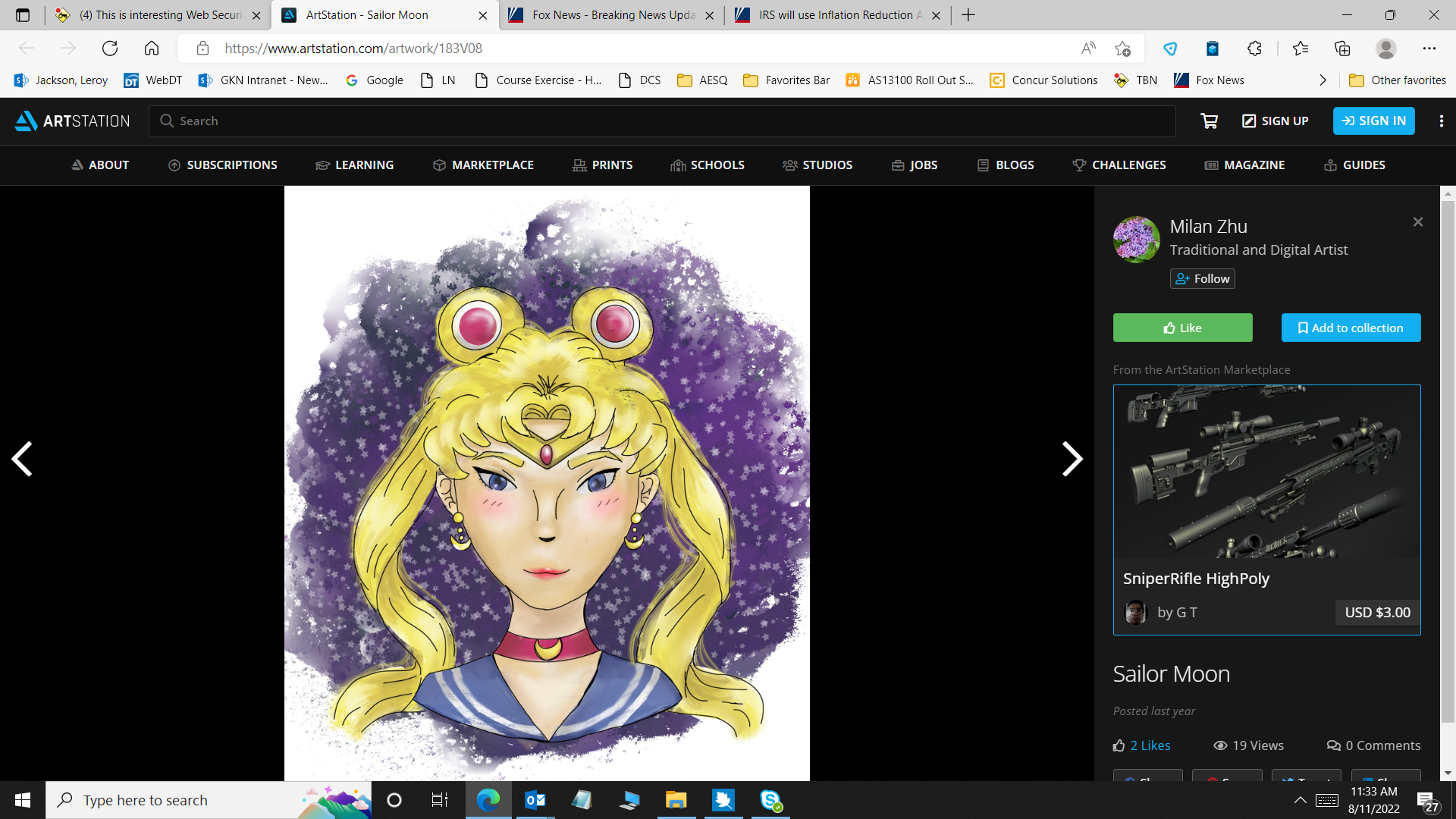This screenshot has height=819, width=1456.
Task: Go to browser home page
Action: [x=152, y=49]
